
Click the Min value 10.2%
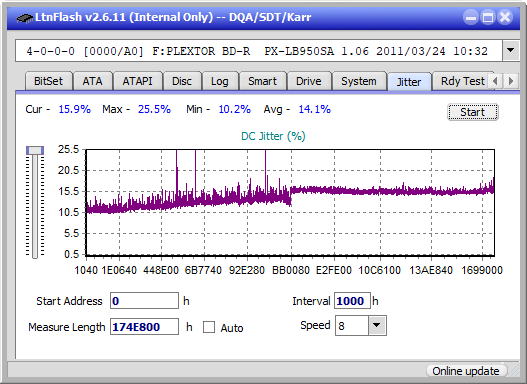pos(235,109)
